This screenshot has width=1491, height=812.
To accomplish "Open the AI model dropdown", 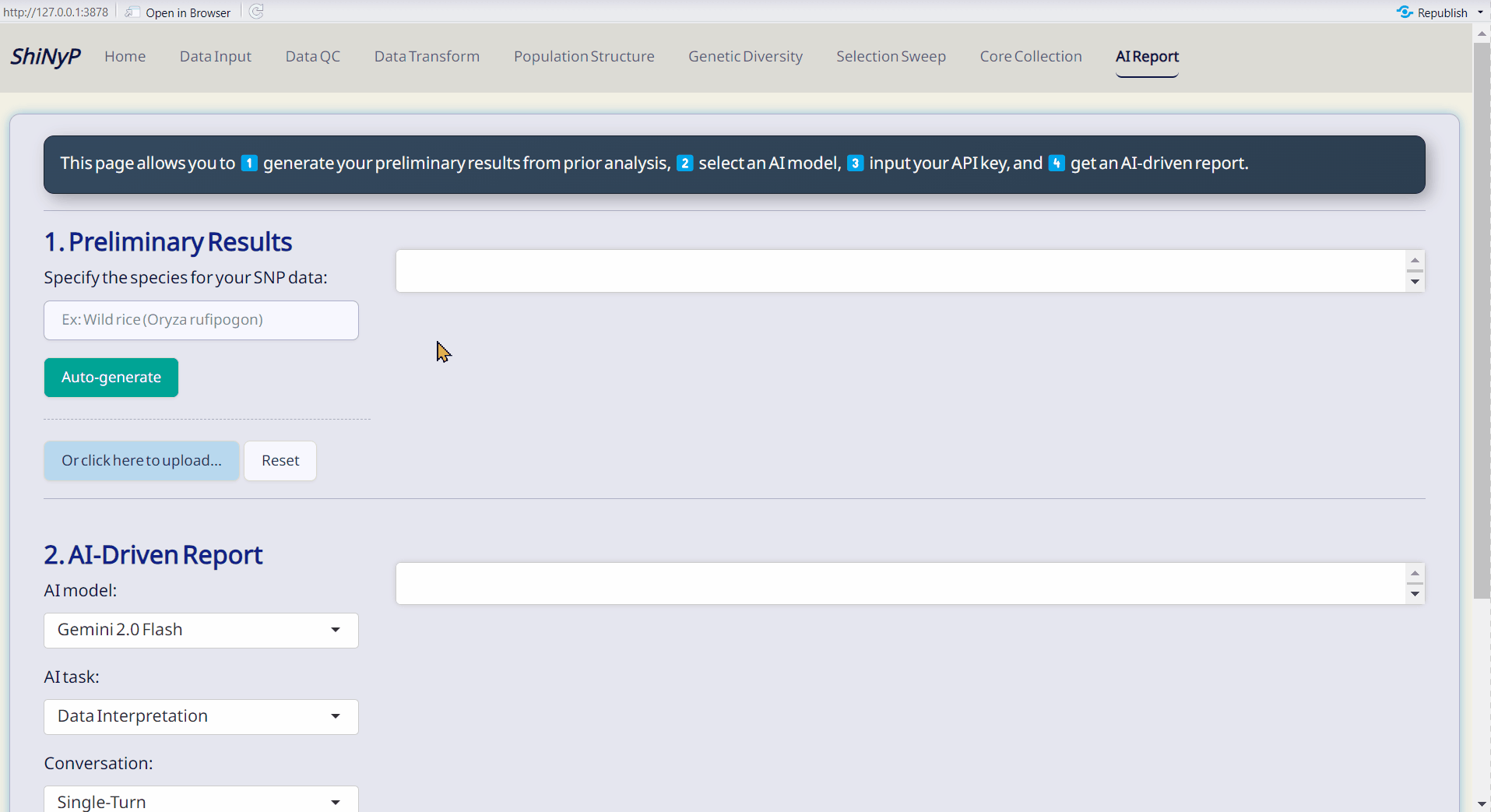I will click(x=201, y=631).
